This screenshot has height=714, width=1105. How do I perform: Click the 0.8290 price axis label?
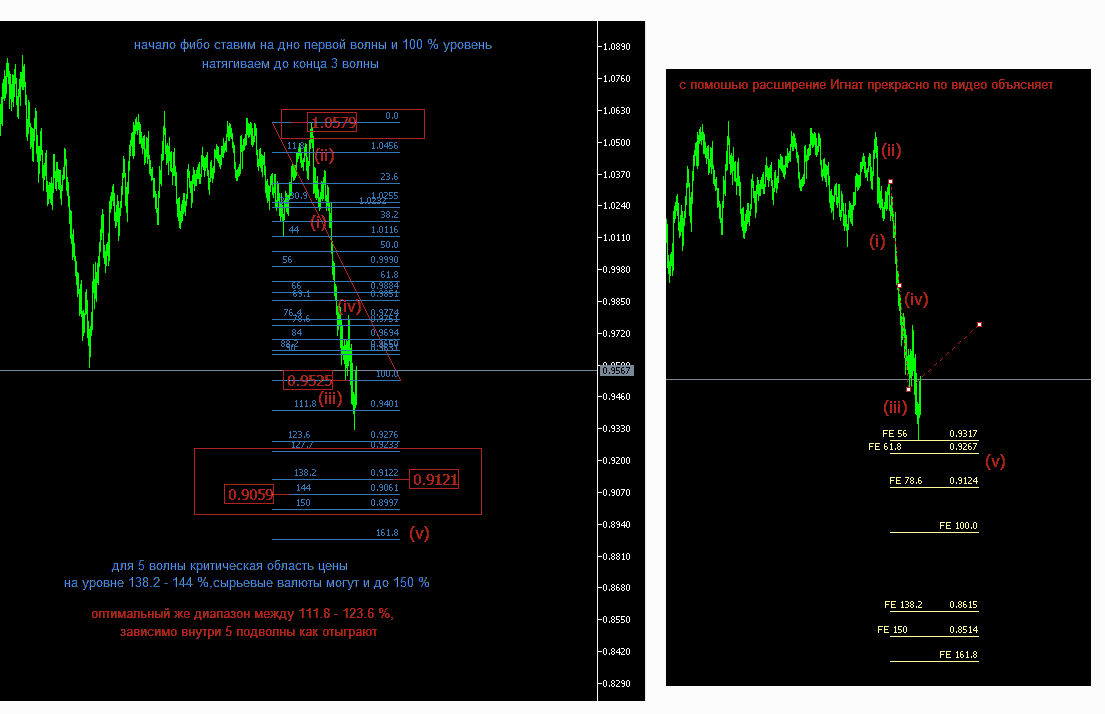point(617,683)
